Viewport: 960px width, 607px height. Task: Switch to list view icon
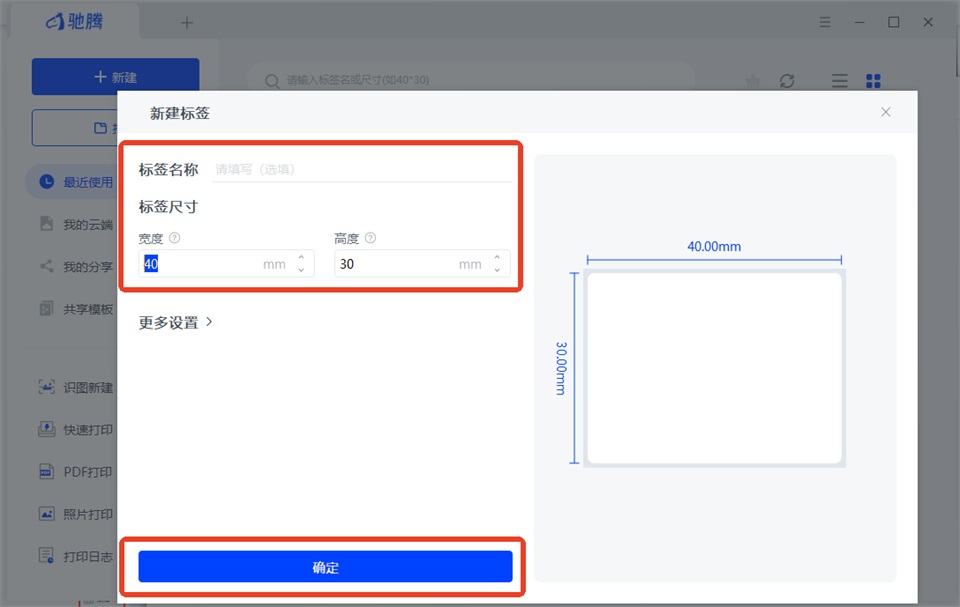(x=839, y=80)
